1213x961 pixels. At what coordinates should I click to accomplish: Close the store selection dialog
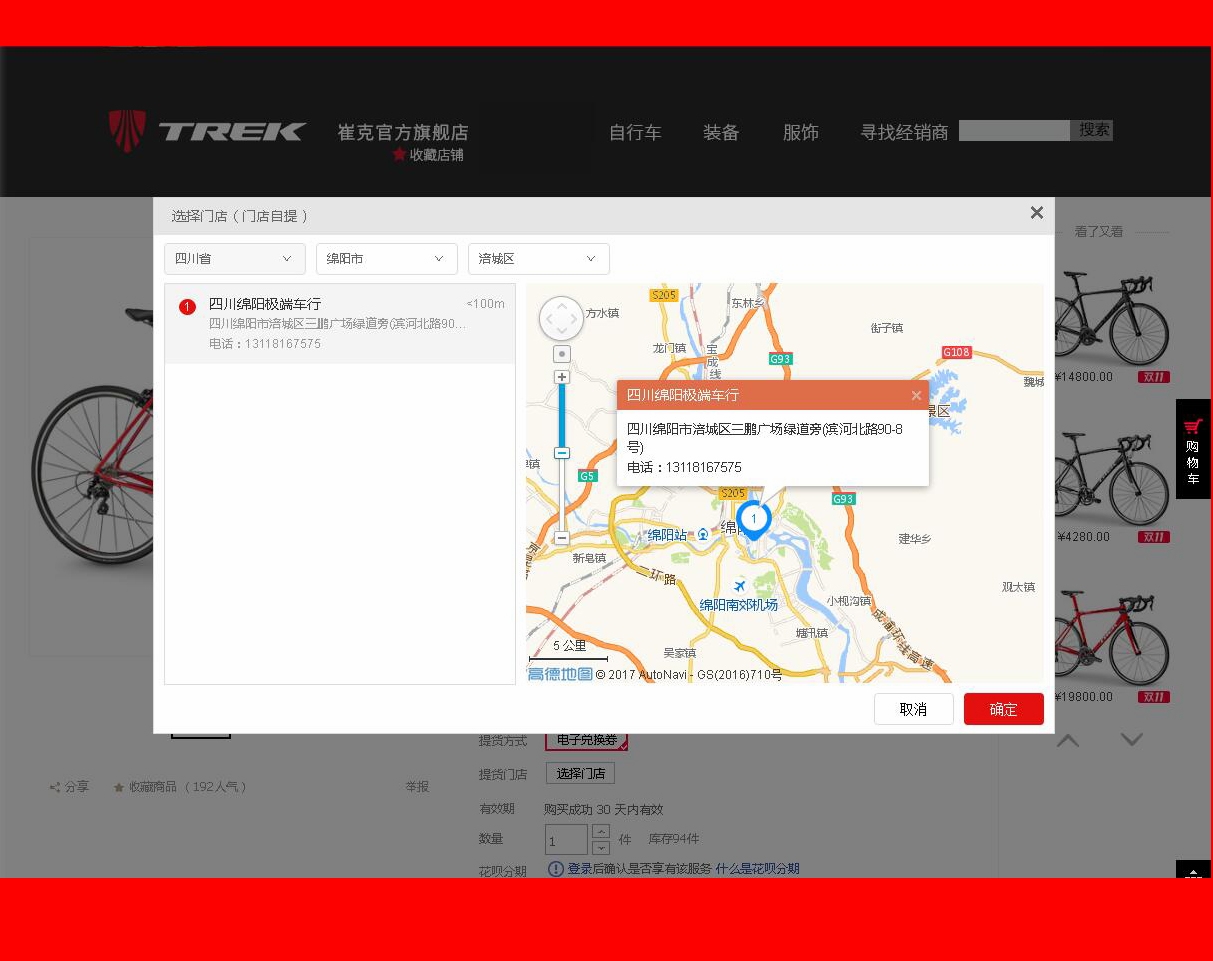coord(1036,212)
